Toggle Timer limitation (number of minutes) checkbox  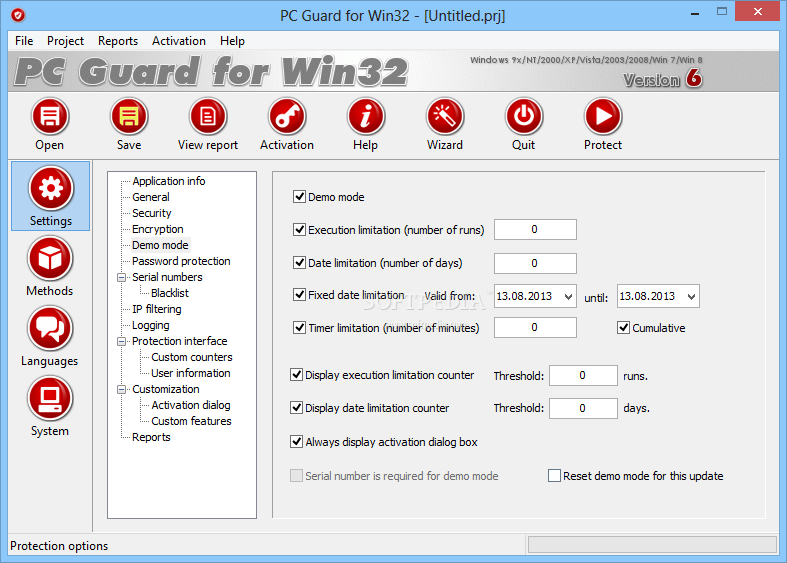pyautogui.click(x=299, y=328)
